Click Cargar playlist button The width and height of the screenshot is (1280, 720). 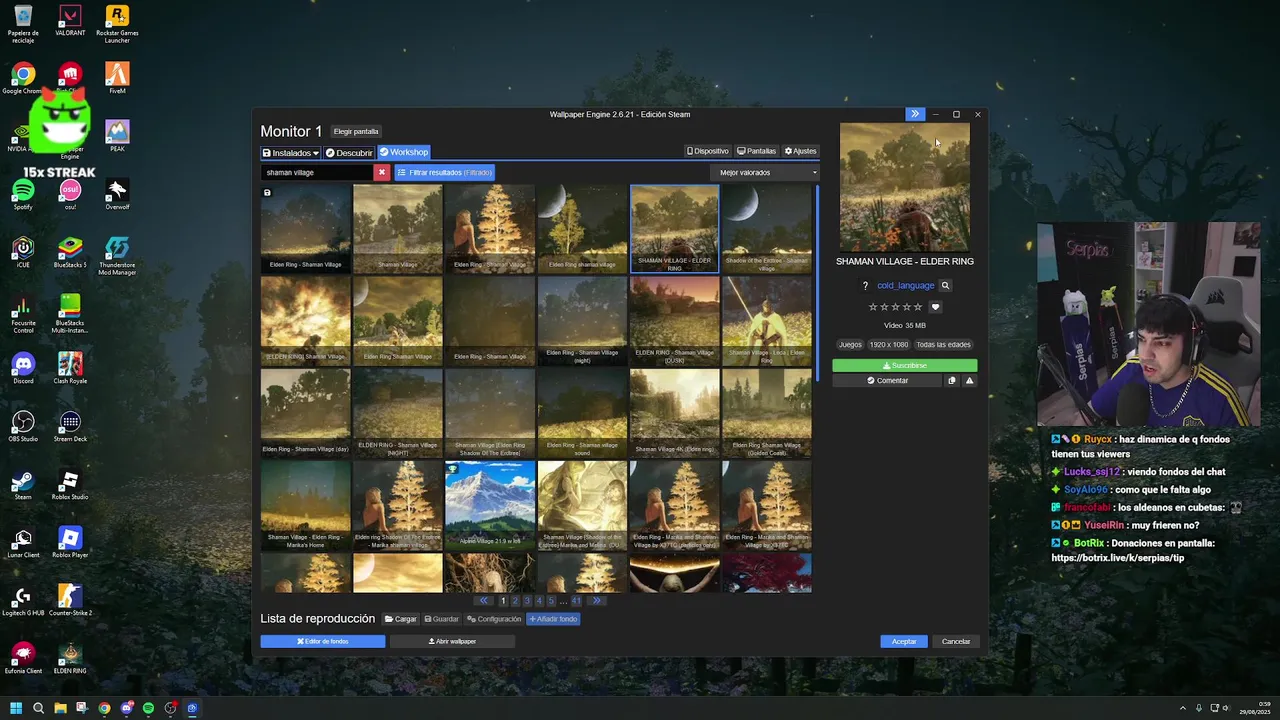(400, 619)
